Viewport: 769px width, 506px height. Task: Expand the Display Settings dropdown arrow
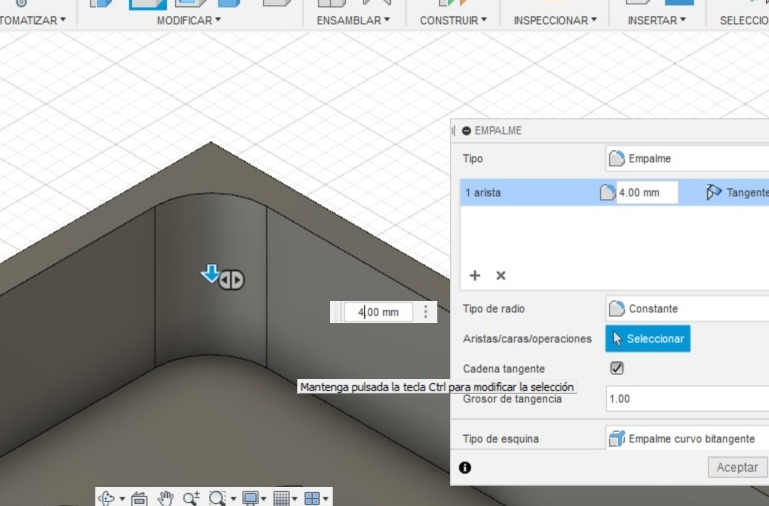264,499
